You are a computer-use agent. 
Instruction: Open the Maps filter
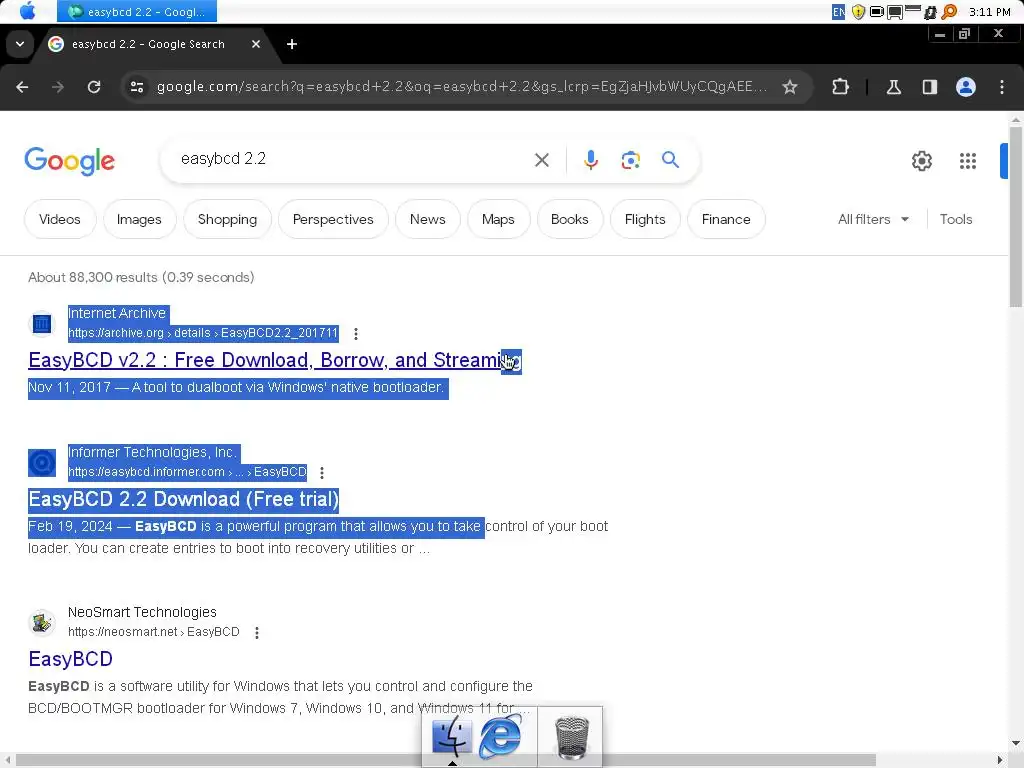(498, 219)
